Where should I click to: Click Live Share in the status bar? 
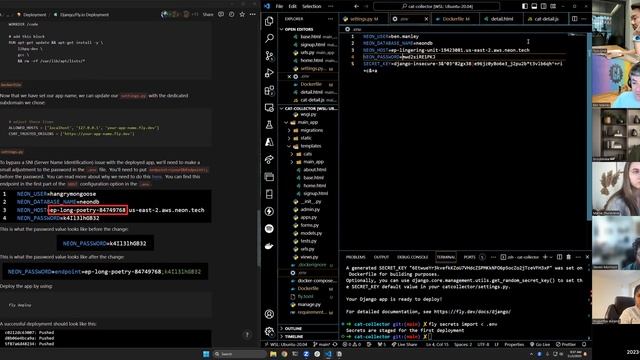coord(404,344)
